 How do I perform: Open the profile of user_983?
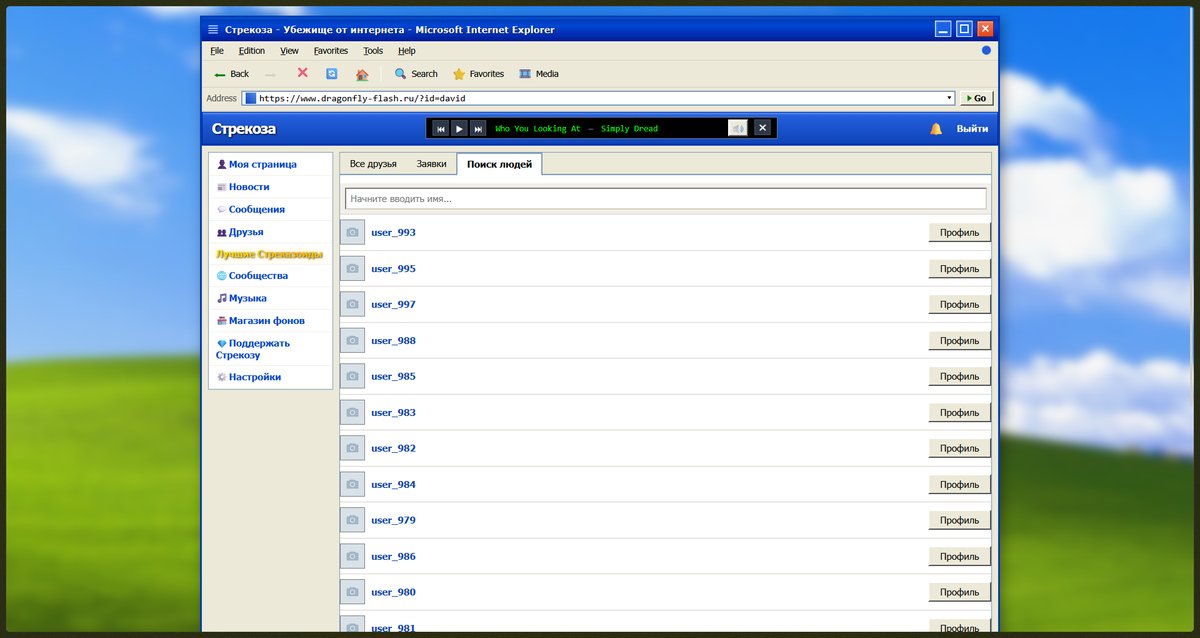(x=960, y=413)
